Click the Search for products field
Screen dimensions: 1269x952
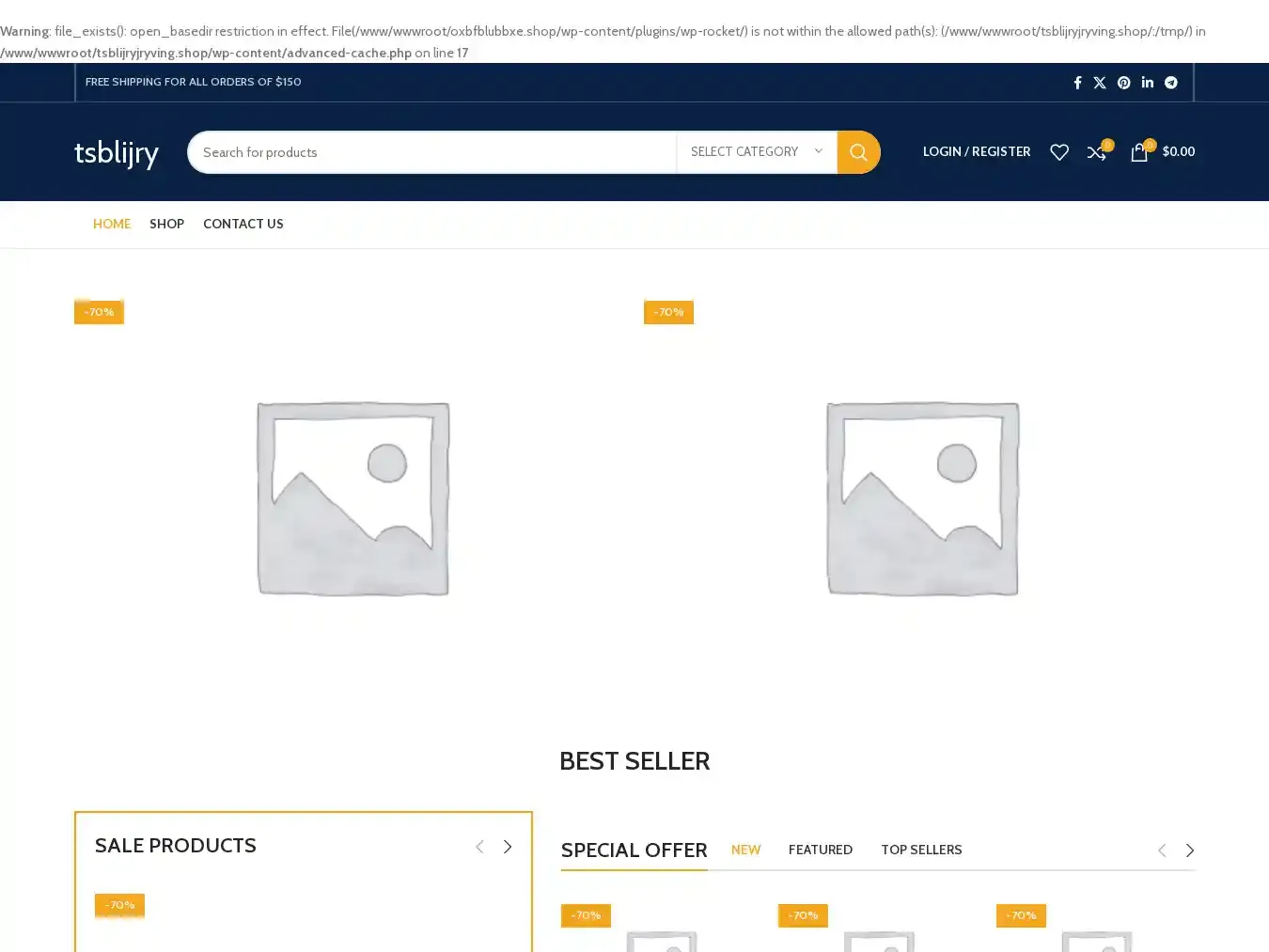point(432,152)
